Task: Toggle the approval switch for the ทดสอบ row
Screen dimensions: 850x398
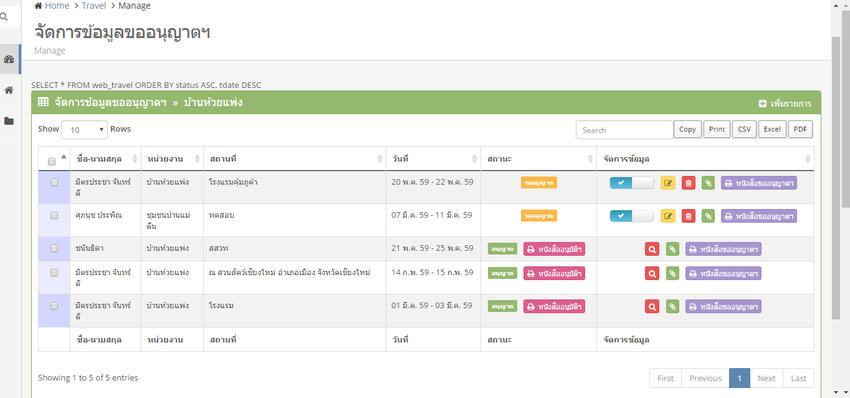Action: (x=632, y=216)
